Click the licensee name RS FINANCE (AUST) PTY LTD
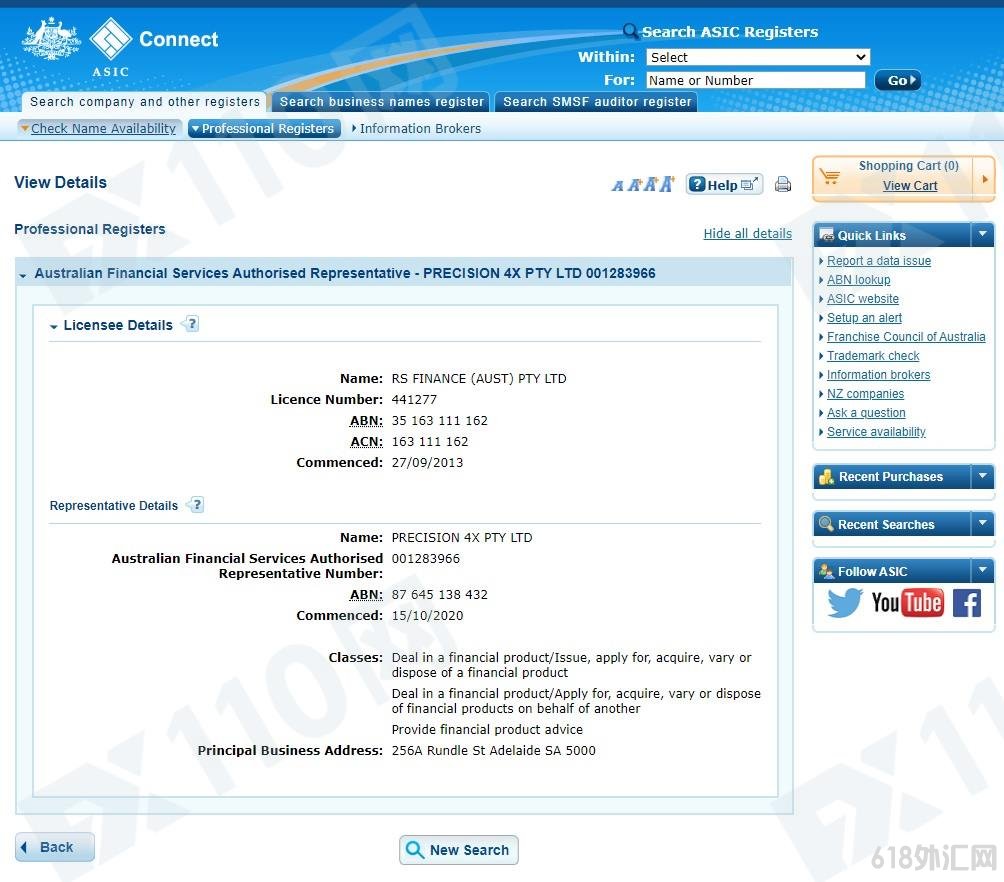The width and height of the screenshot is (1004, 882). coord(479,379)
